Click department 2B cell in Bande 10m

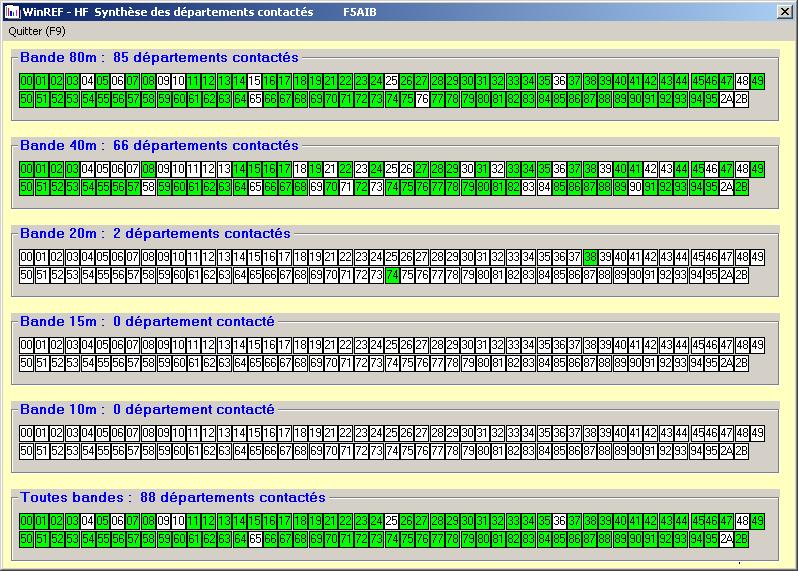pyautogui.click(x=742, y=451)
